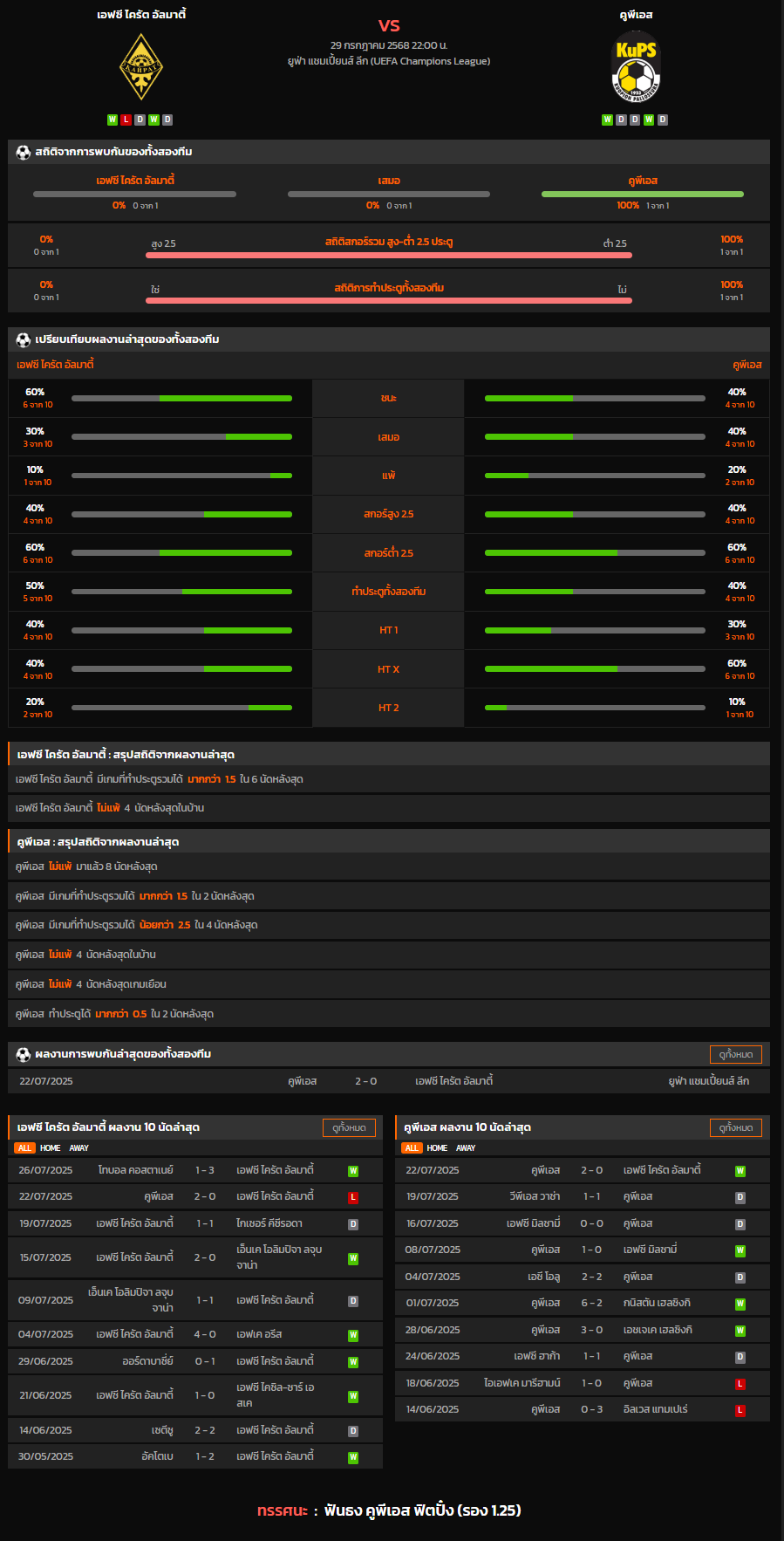Click the 'ชนะ' comparison row label
The image size is (784, 1541).
[x=389, y=398]
